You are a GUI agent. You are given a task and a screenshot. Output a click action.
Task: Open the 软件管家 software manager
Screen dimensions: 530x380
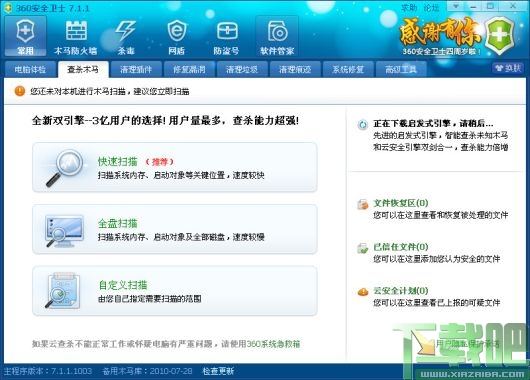277,36
